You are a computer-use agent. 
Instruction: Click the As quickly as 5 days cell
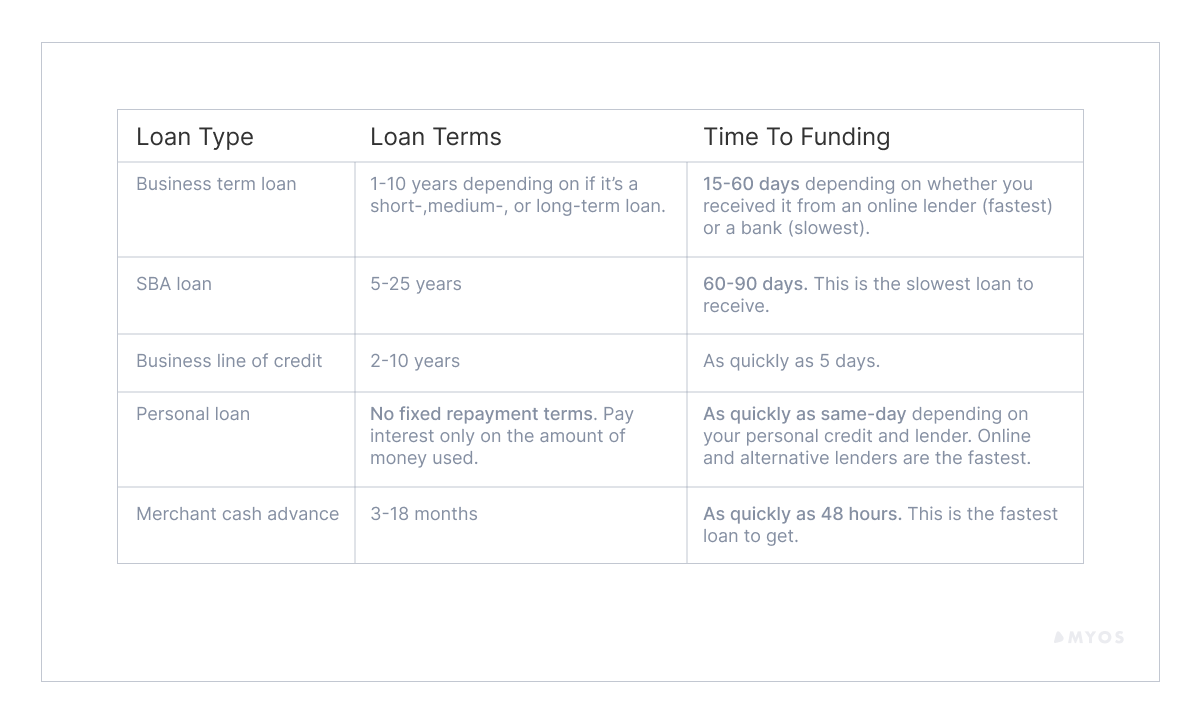click(x=791, y=361)
